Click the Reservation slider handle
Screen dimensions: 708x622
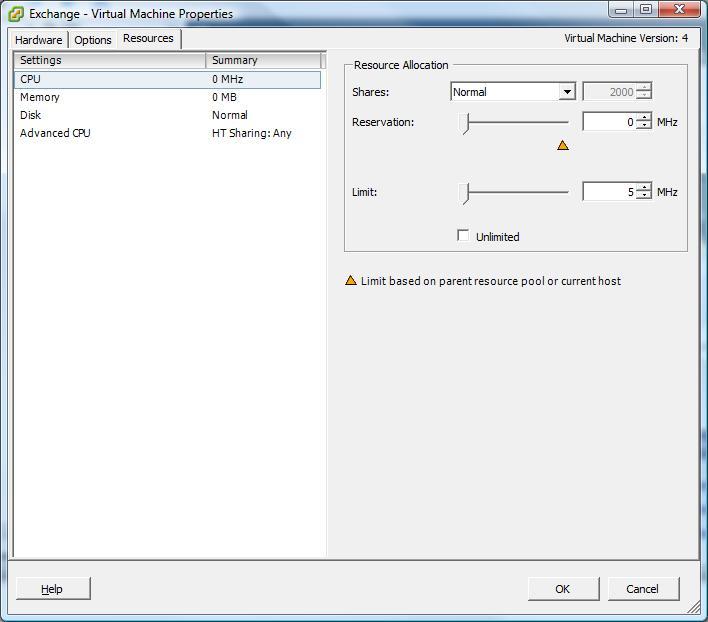tap(465, 122)
